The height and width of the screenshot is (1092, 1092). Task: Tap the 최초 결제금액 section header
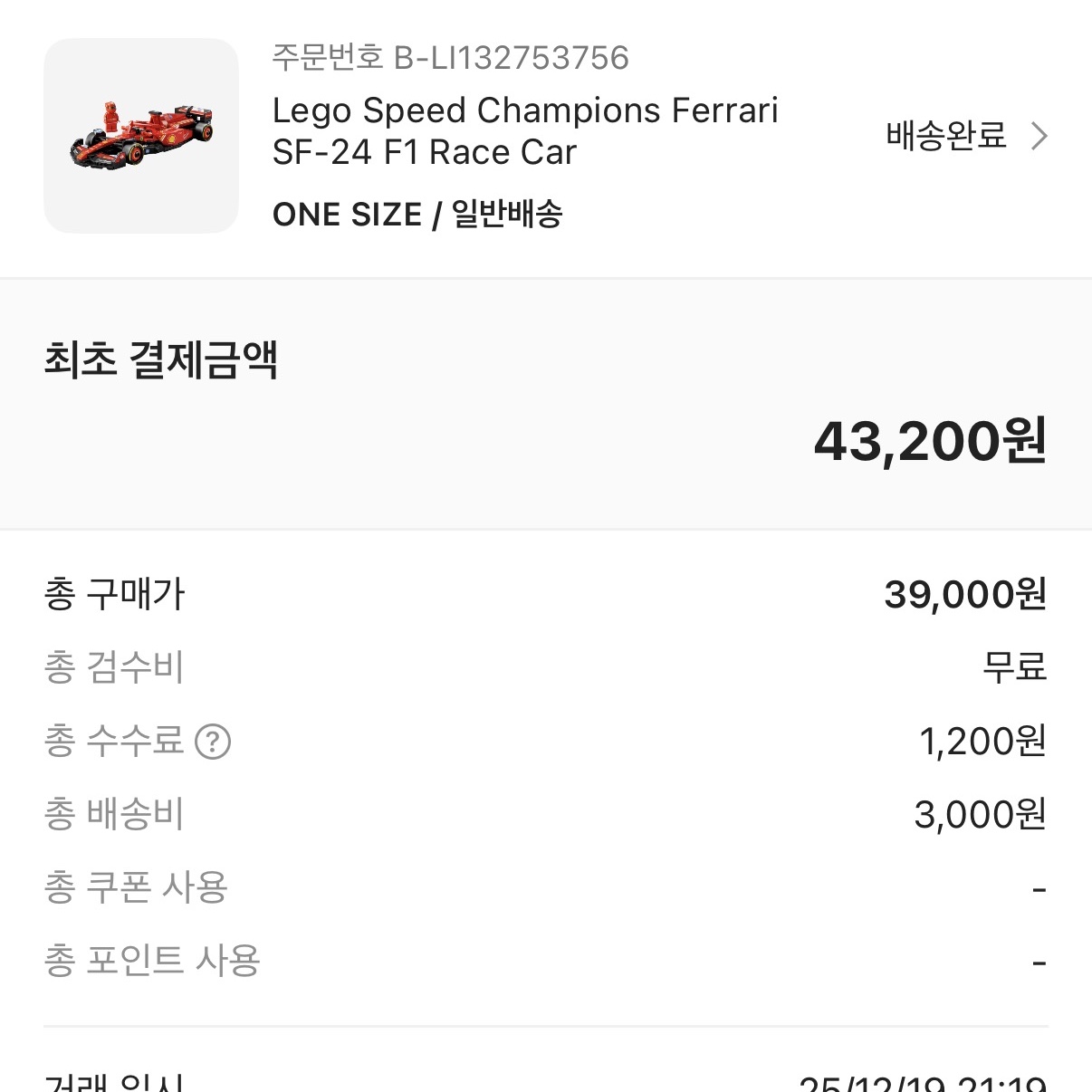coord(161,359)
